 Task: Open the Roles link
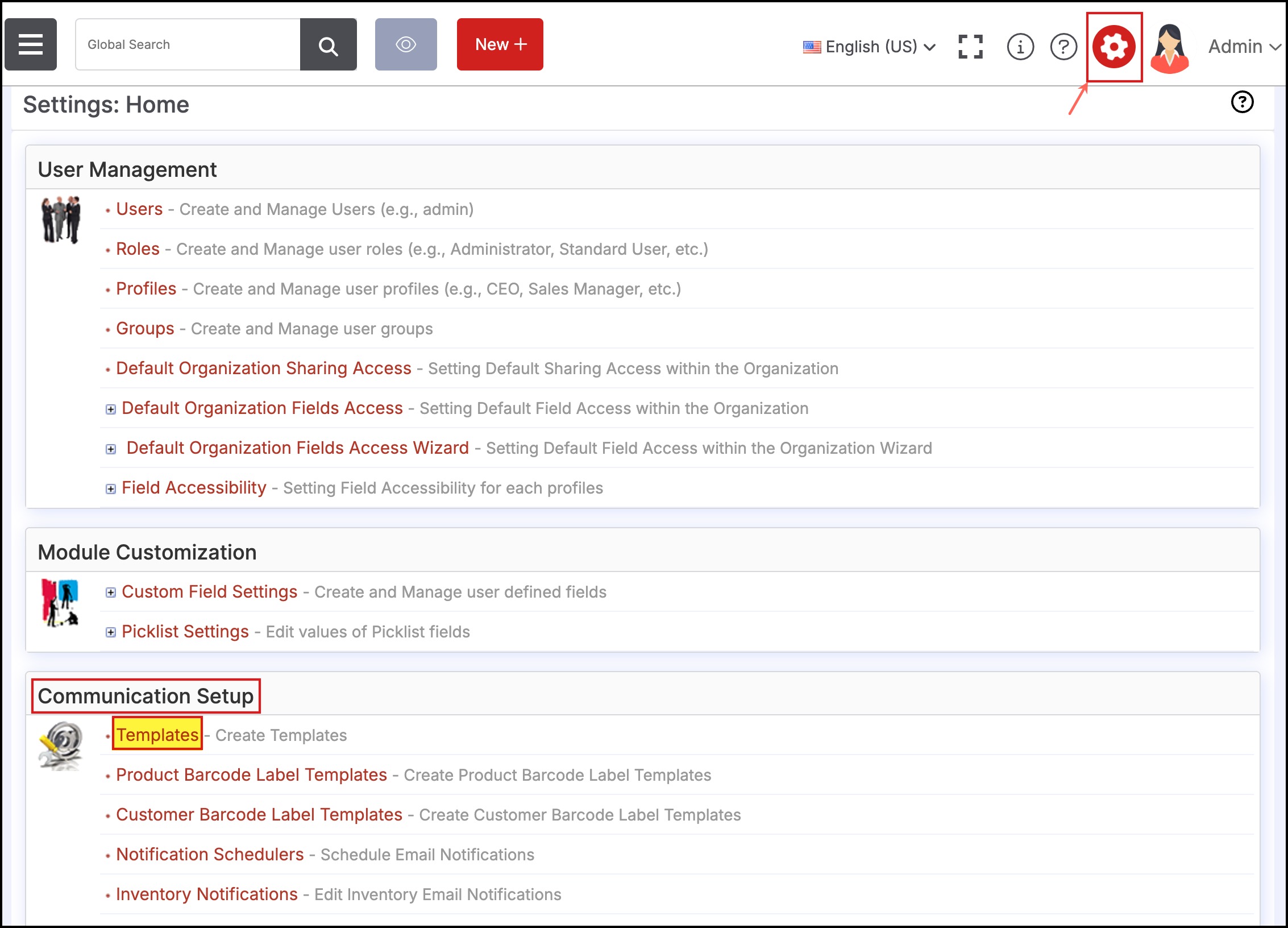coord(138,249)
